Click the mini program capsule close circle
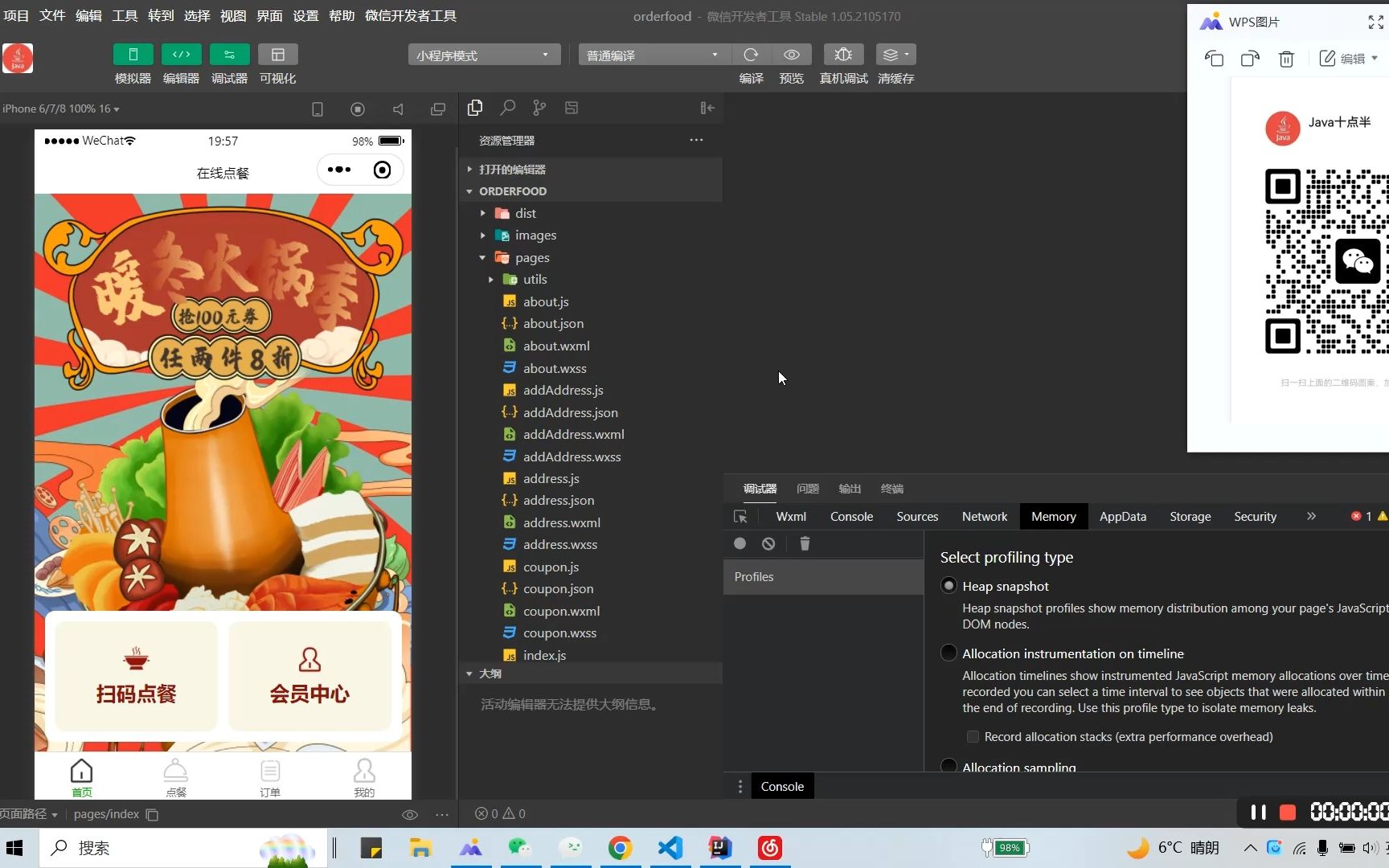The height and width of the screenshot is (868, 1389). click(383, 170)
